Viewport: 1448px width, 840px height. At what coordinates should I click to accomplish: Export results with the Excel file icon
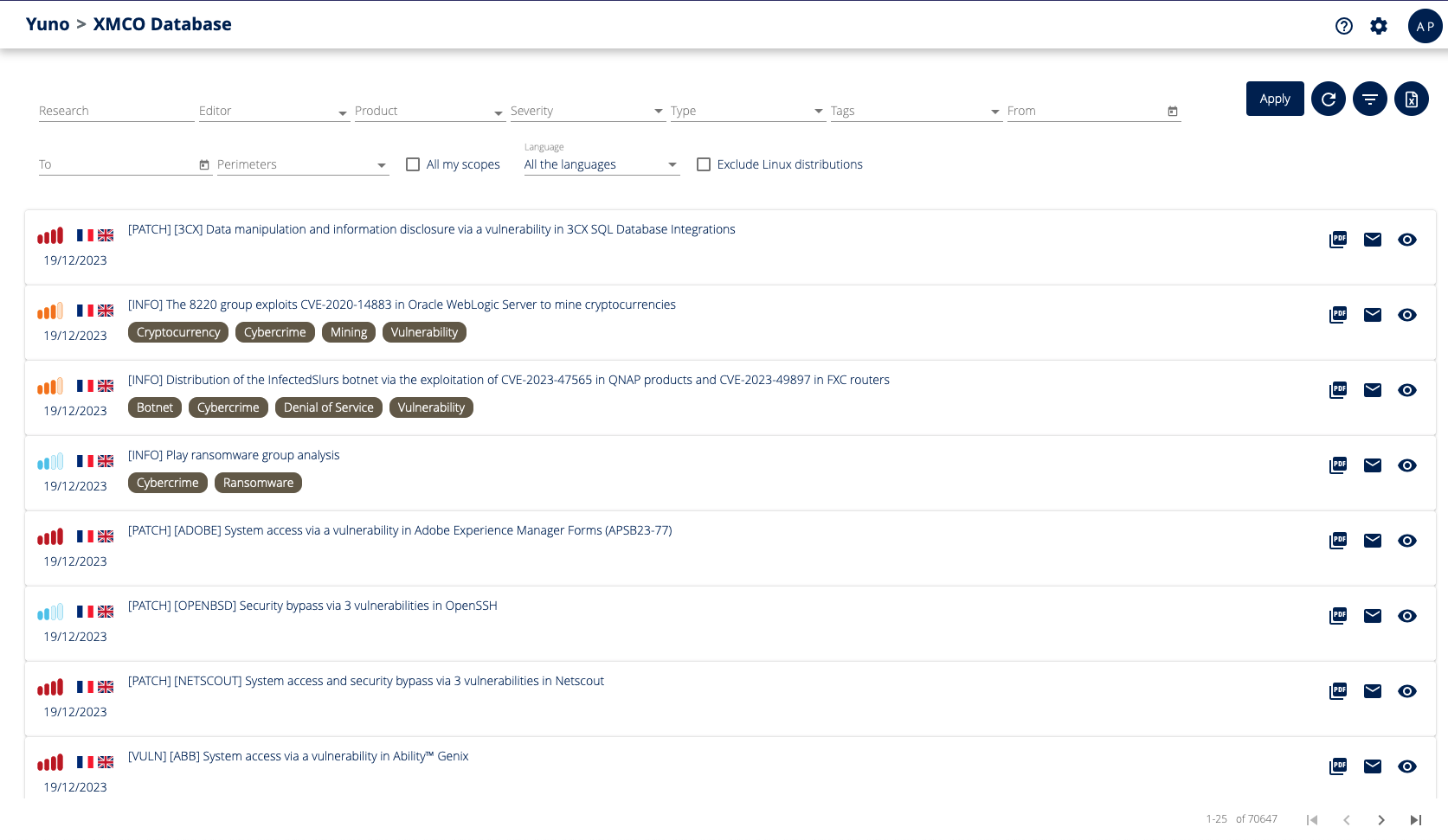1411,99
